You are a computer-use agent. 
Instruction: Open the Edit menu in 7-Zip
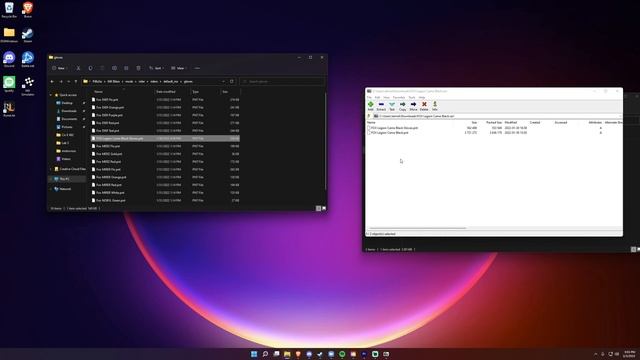coord(378,98)
